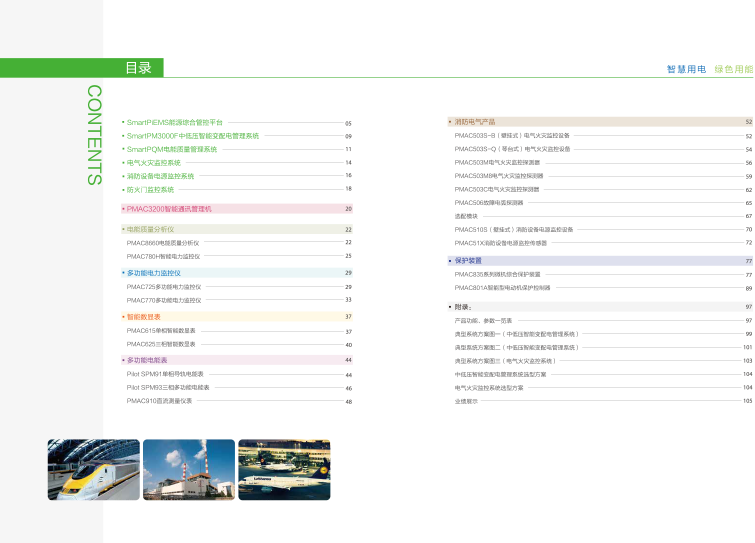This screenshot has width=755, height=543.
Task: Open the power plant photo
Action: (188, 469)
